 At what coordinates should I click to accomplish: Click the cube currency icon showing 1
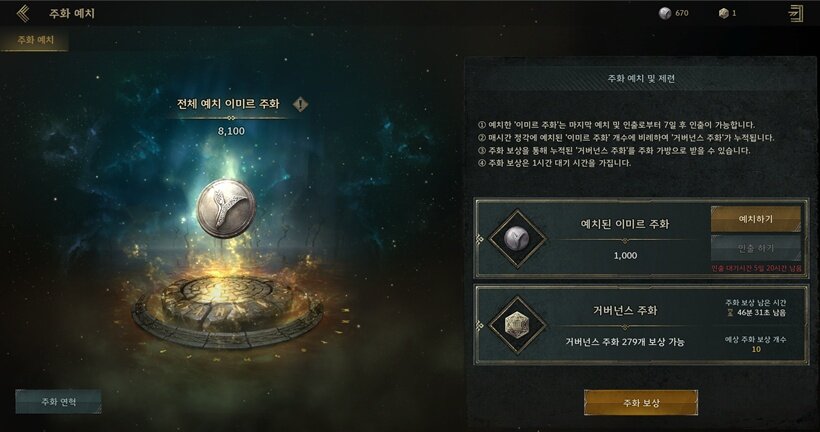click(x=723, y=13)
